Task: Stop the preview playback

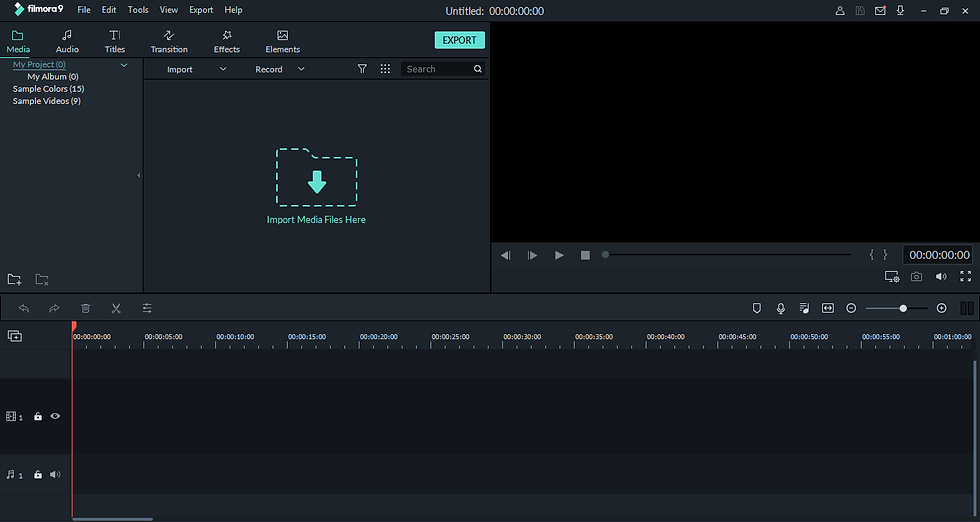Action: [585, 255]
